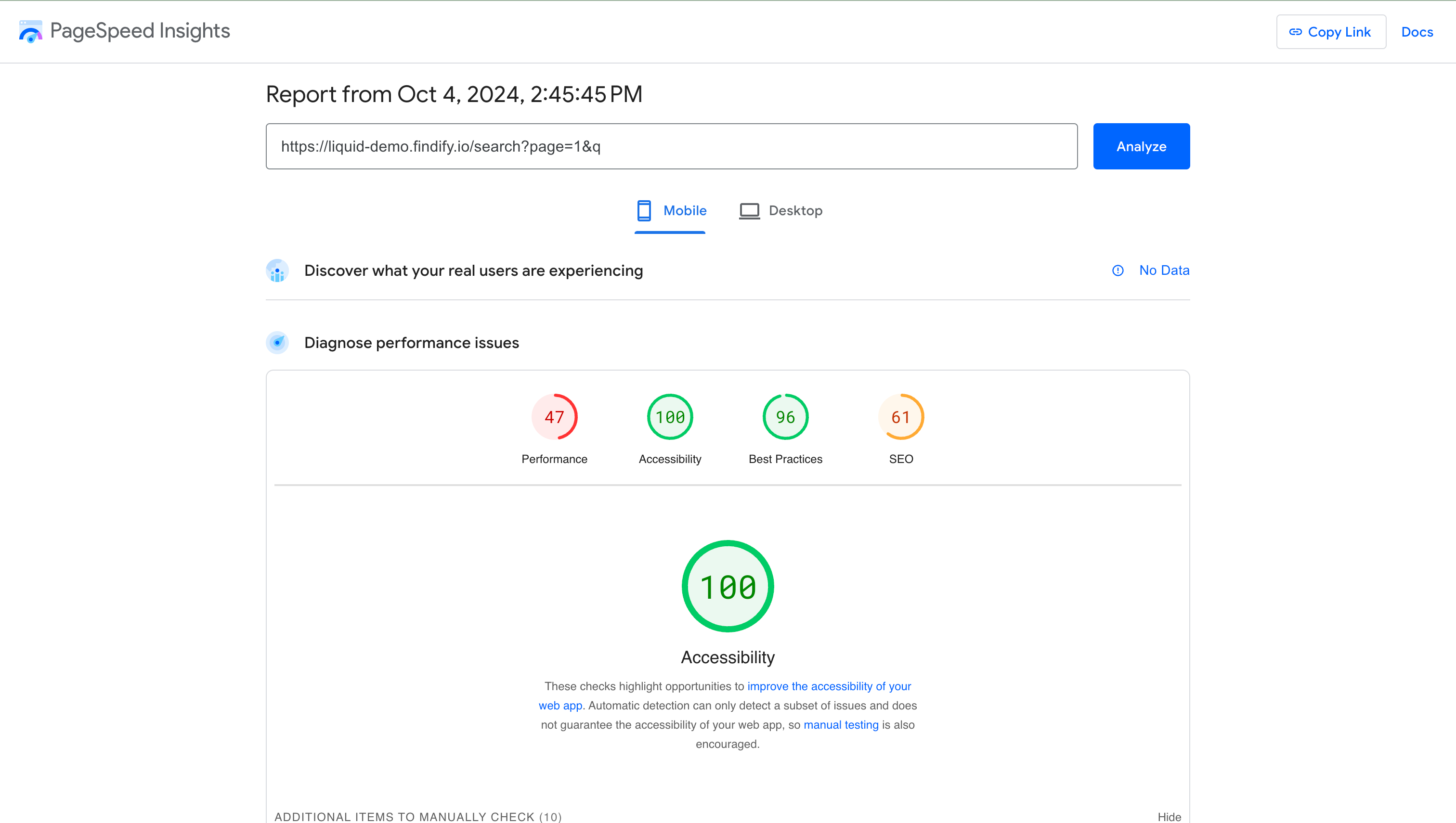Click the real users experience icon
The height and width of the screenshot is (823, 1456).
click(x=277, y=271)
